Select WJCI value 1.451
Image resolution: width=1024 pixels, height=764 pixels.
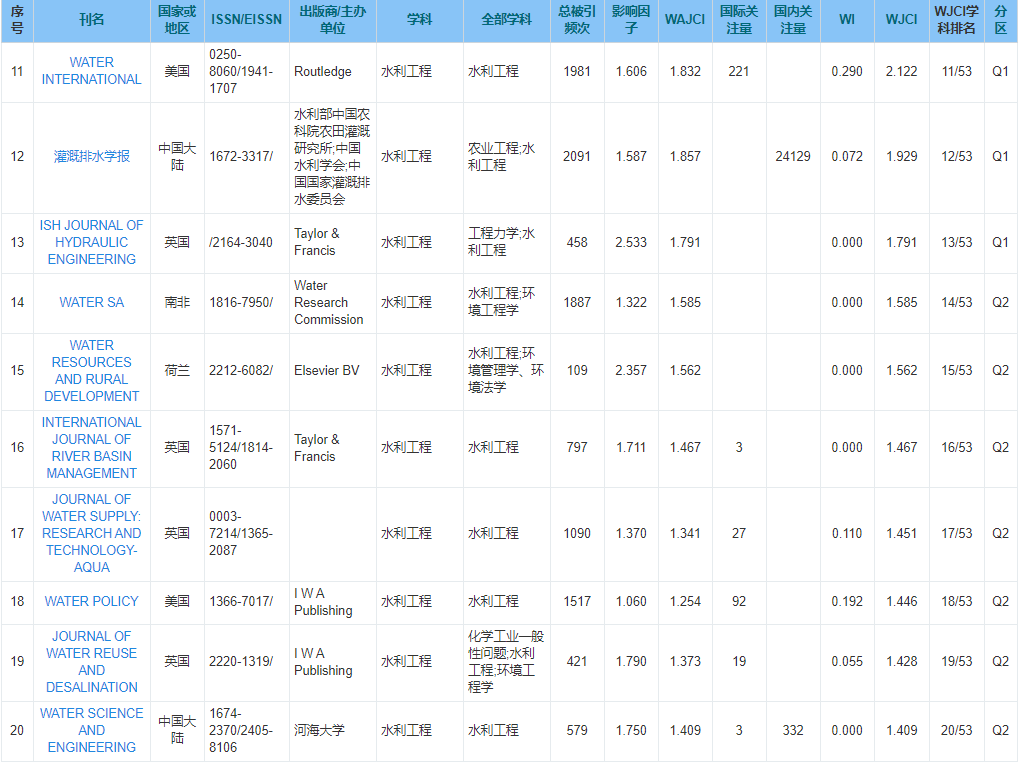pos(901,533)
